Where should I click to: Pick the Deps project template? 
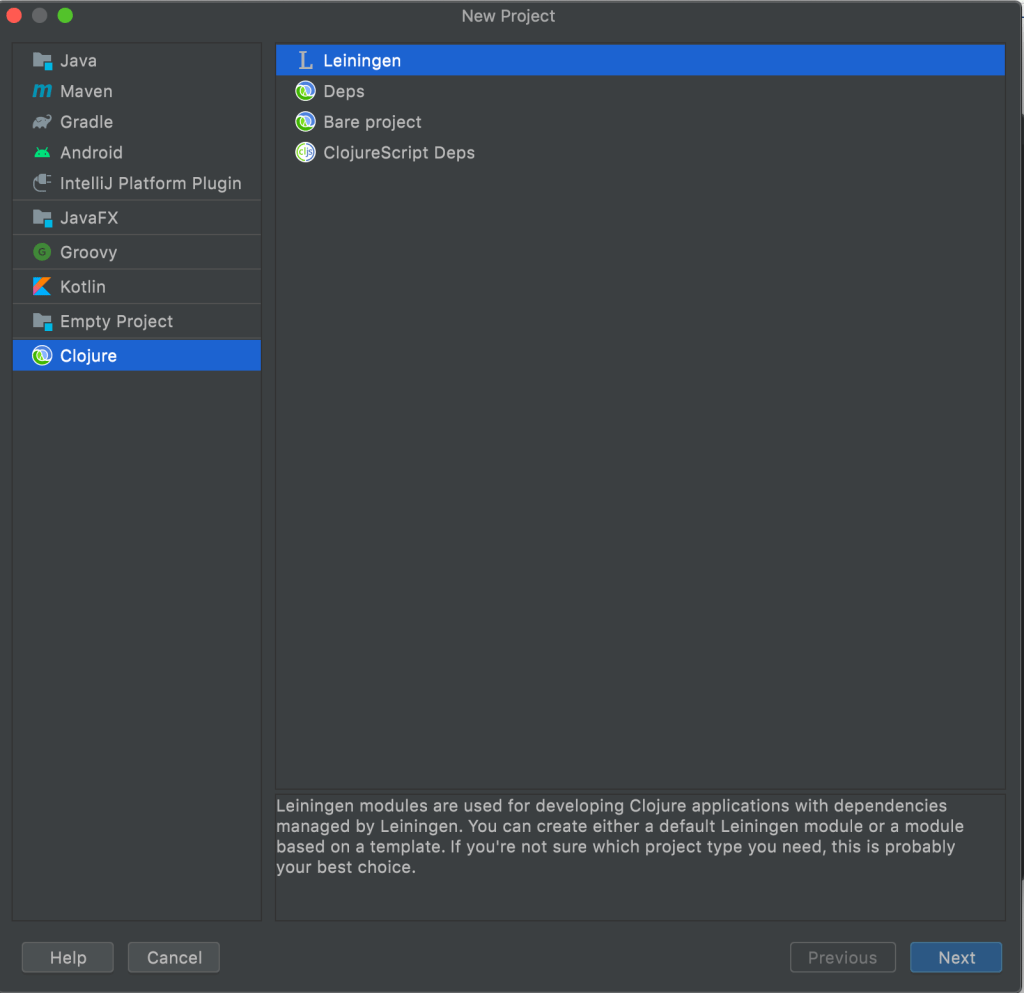click(x=343, y=92)
